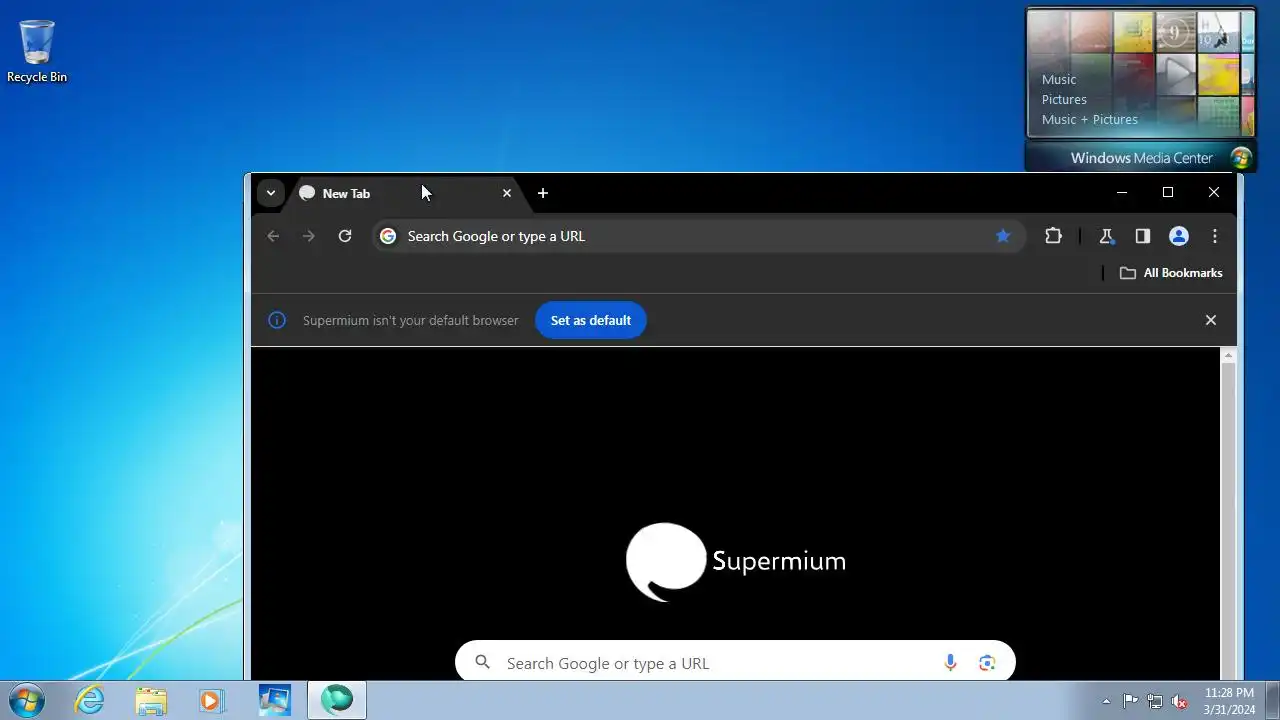
Task: Click the magnifier icon in search box
Action: point(483,662)
